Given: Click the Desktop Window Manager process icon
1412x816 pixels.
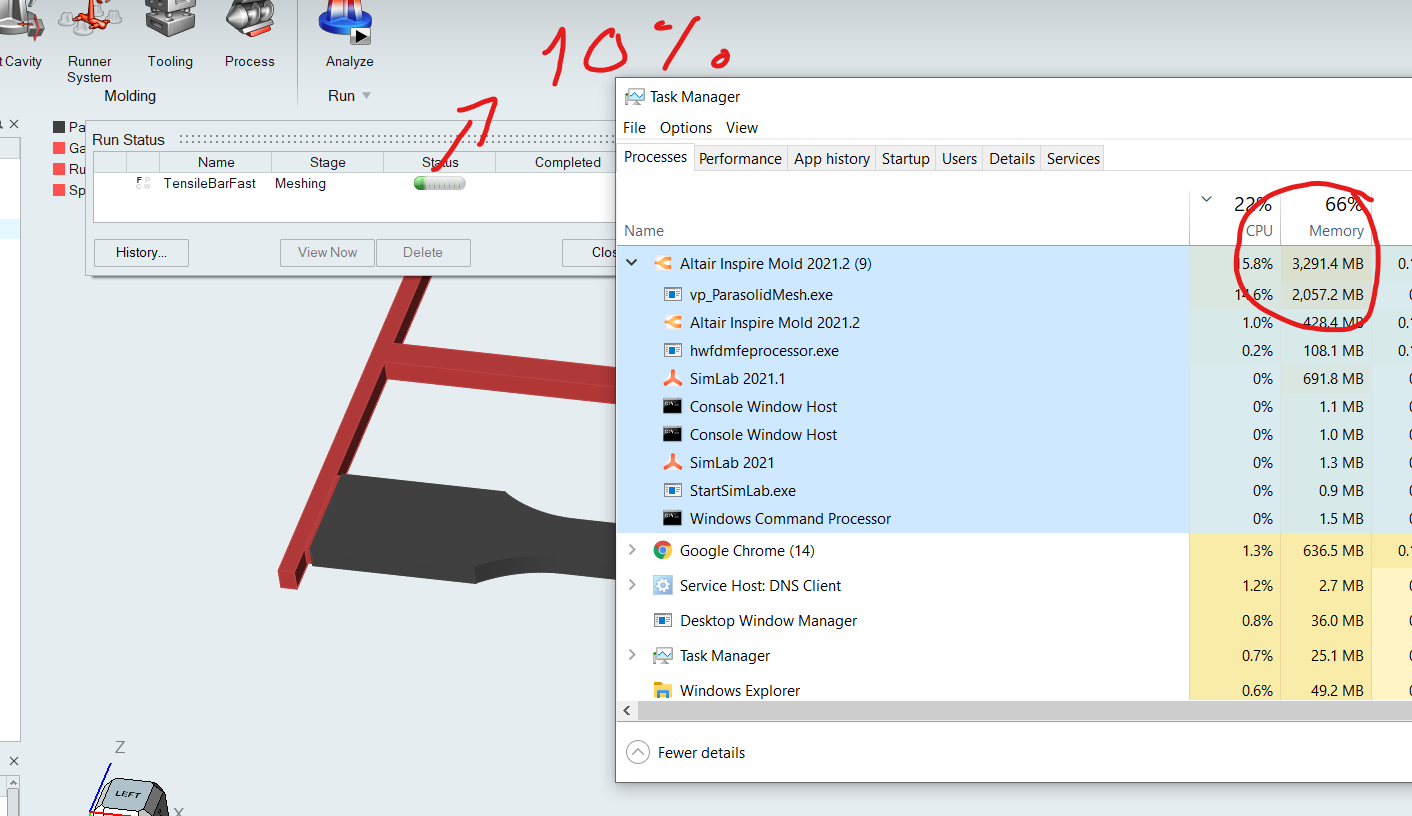Looking at the screenshot, I should (x=662, y=620).
